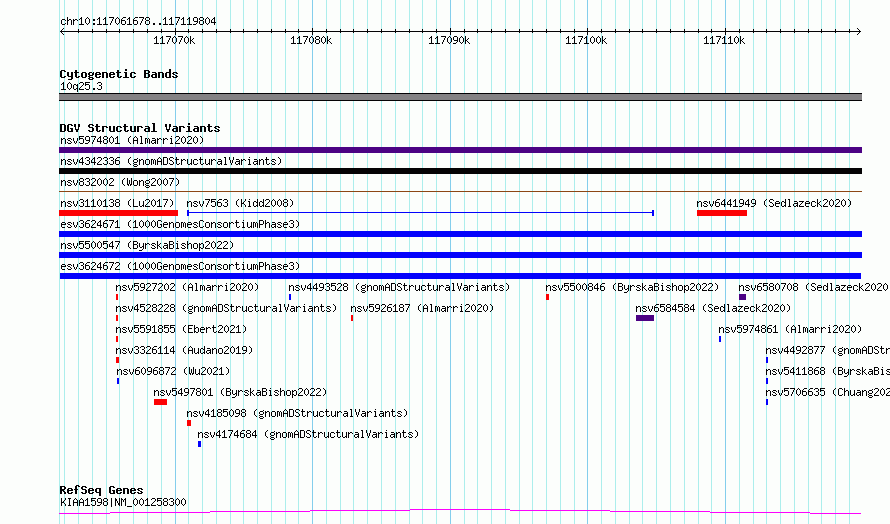Open the KIAA1598|NM_001258300 gene label
890x524 pixels.
pyautogui.click(x=123, y=502)
